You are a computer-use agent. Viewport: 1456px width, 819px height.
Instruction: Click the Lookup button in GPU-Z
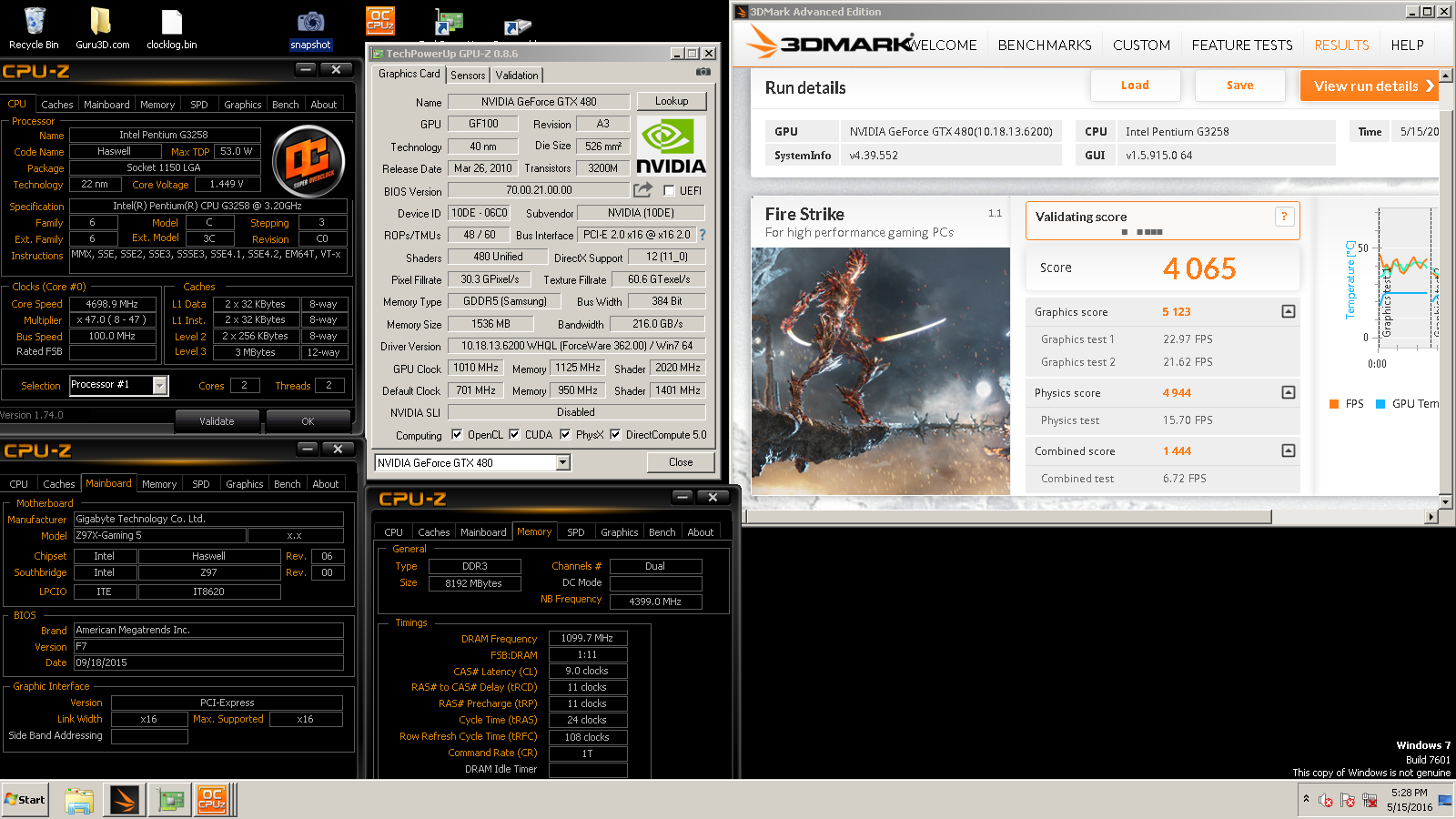[672, 101]
